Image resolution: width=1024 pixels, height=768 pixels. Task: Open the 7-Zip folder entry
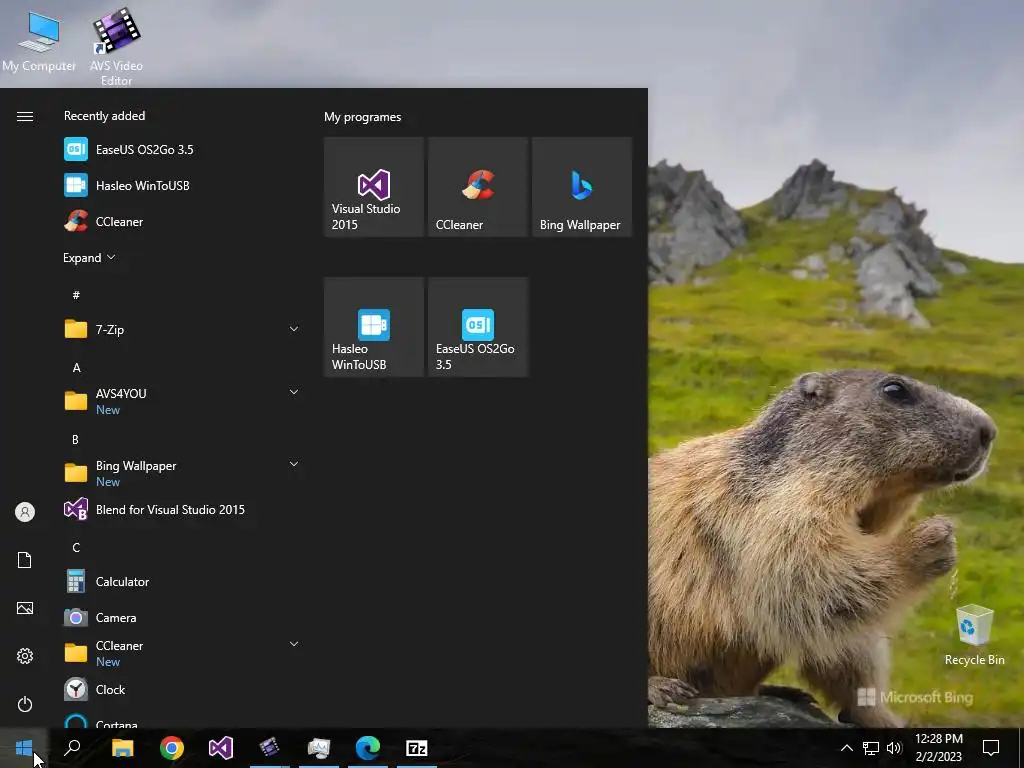[x=180, y=329]
